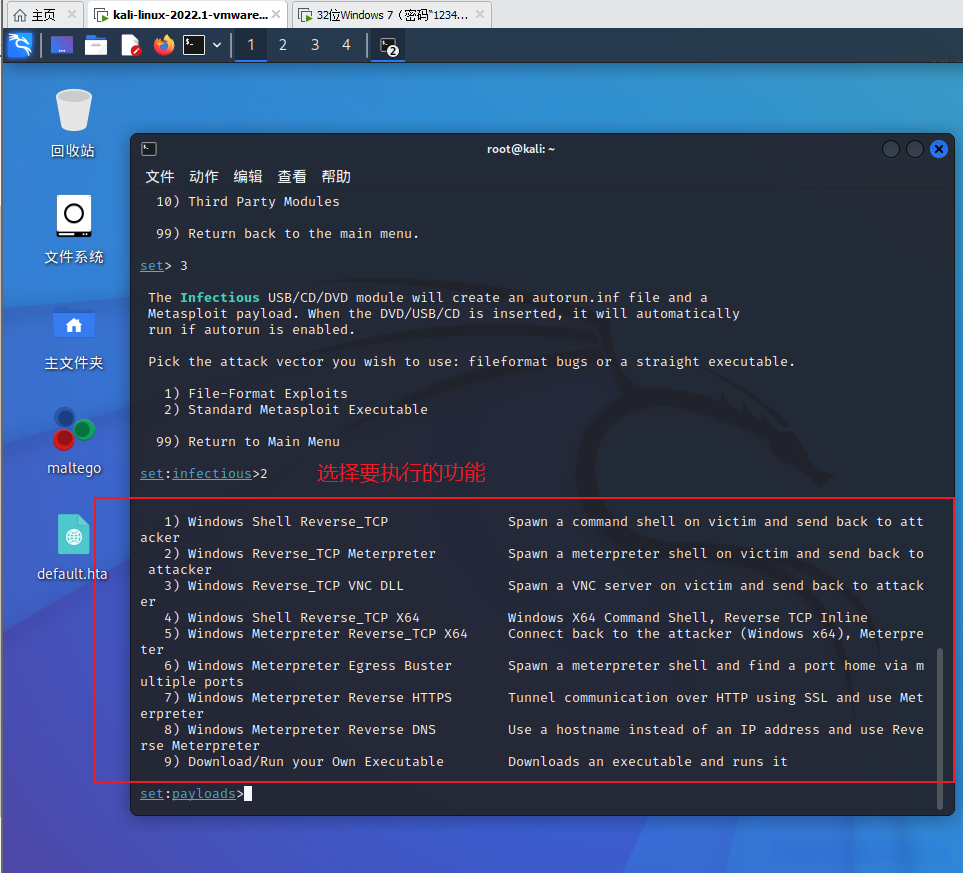Switch to workspace 4

click(x=346, y=45)
